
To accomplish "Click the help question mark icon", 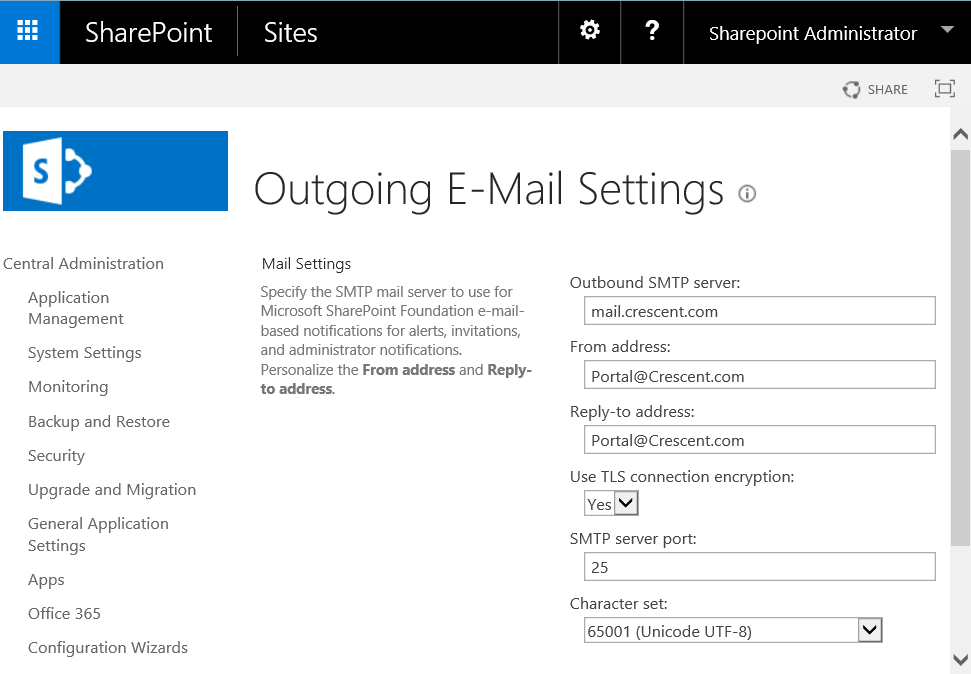I will [x=652, y=31].
